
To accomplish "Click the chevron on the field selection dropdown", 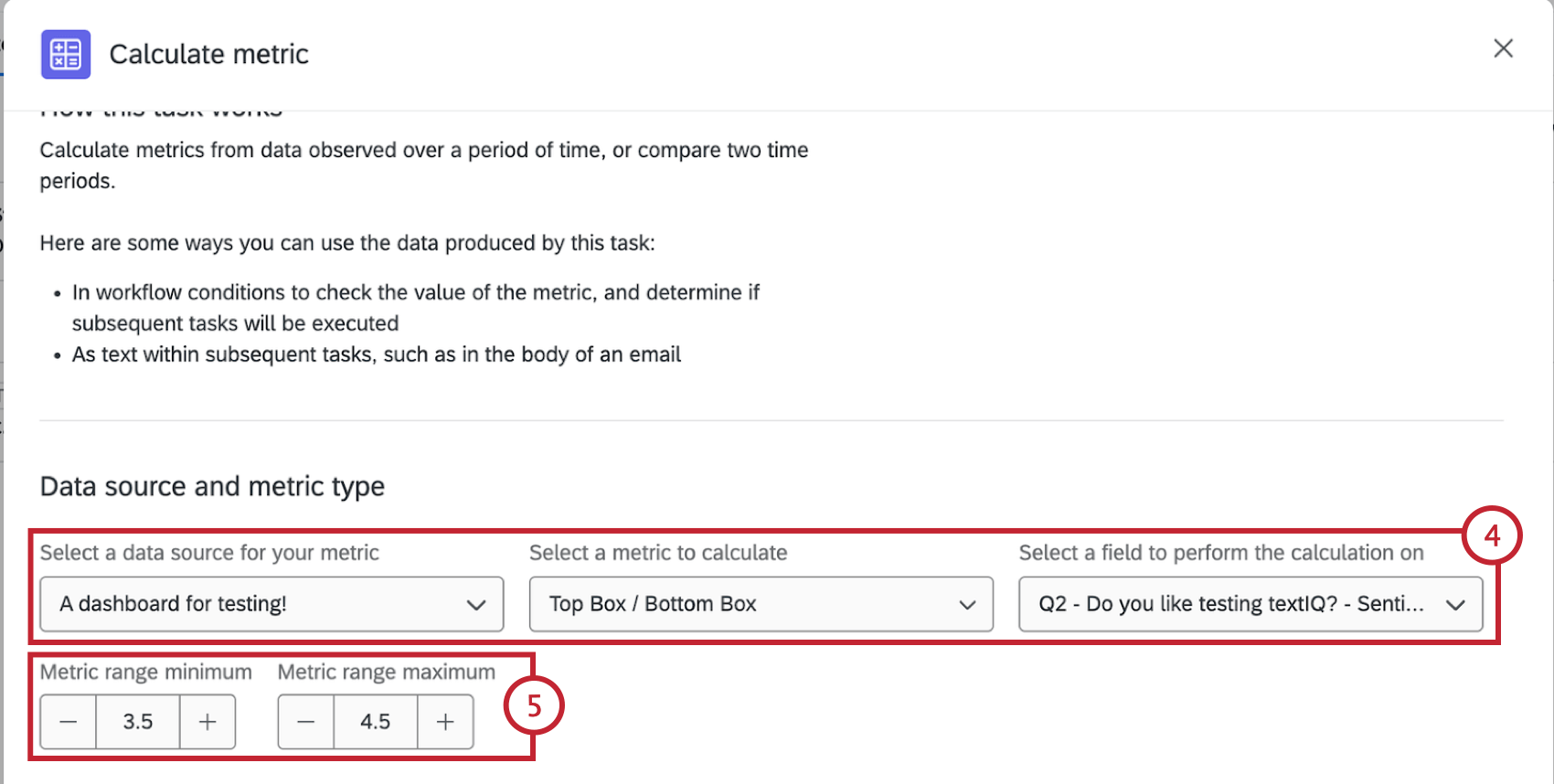I will point(1458,604).
